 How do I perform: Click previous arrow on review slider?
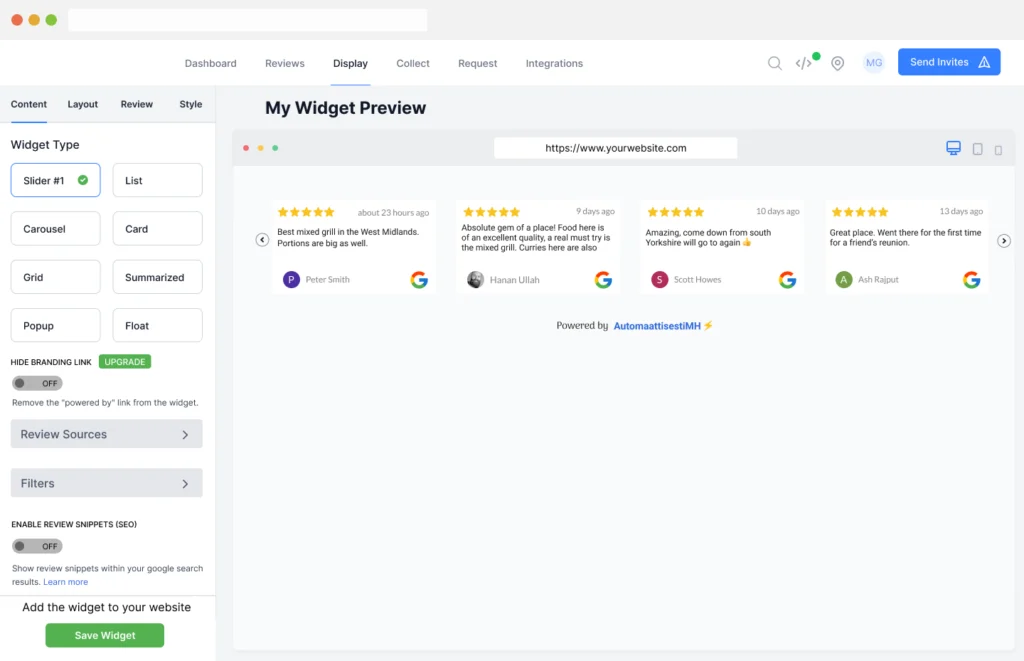tap(262, 240)
